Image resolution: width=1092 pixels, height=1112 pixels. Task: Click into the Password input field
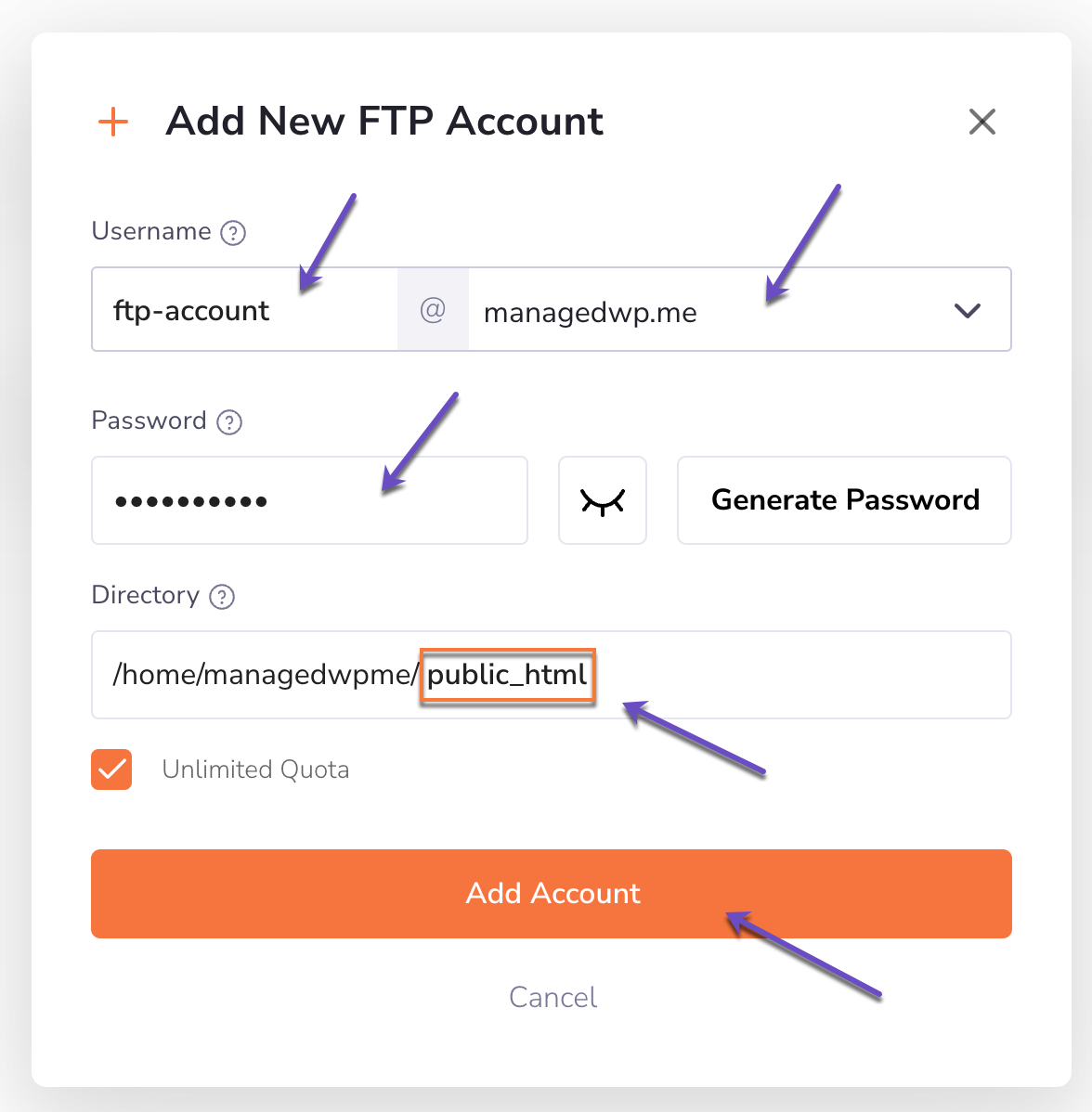click(x=309, y=500)
